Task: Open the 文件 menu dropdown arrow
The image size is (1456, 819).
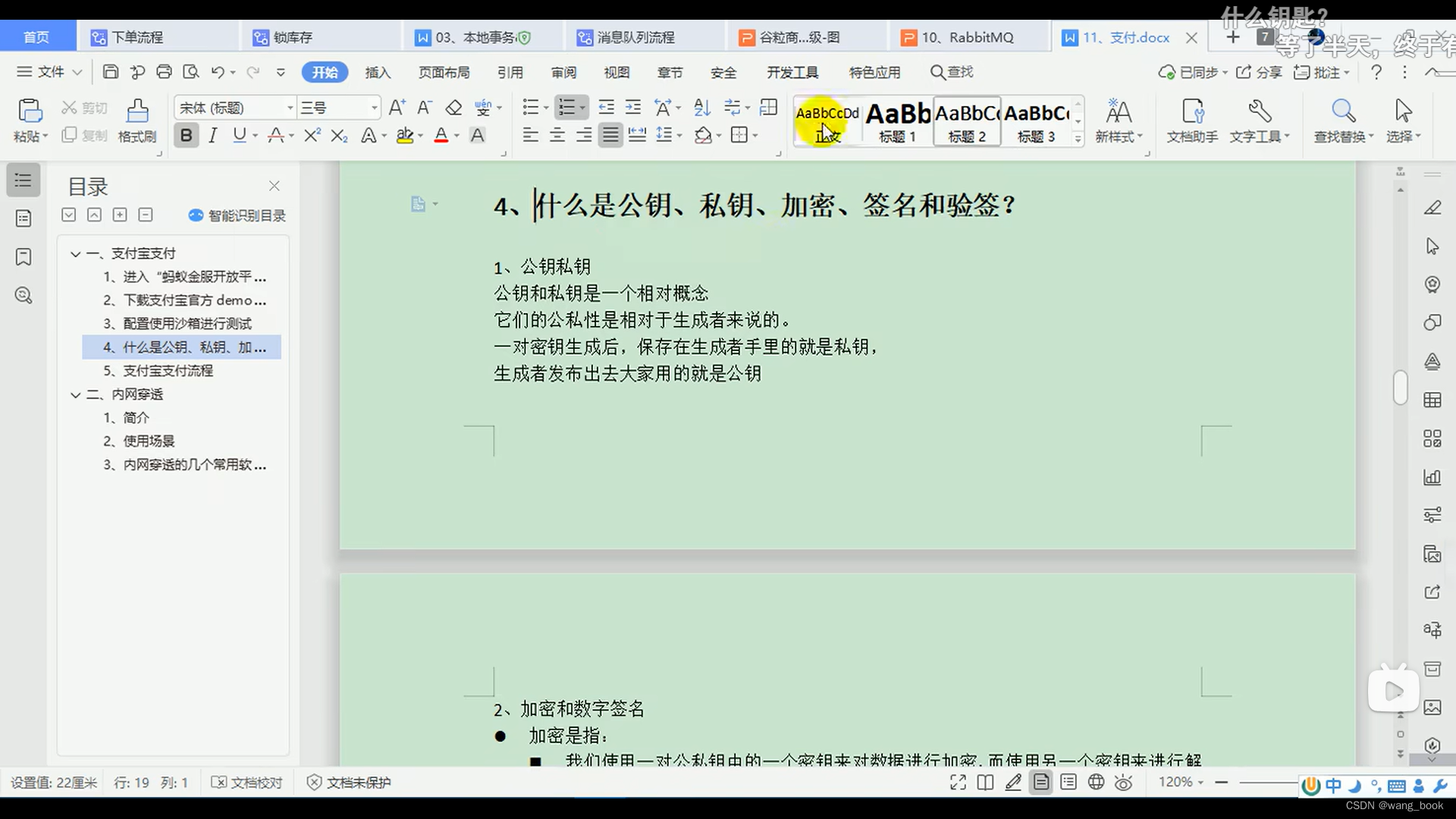Action: (77, 72)
